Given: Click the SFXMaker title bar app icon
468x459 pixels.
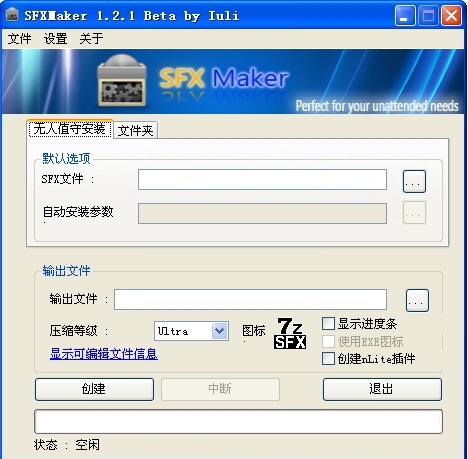Looking at the screenshot, I should [x=12, y=15].
